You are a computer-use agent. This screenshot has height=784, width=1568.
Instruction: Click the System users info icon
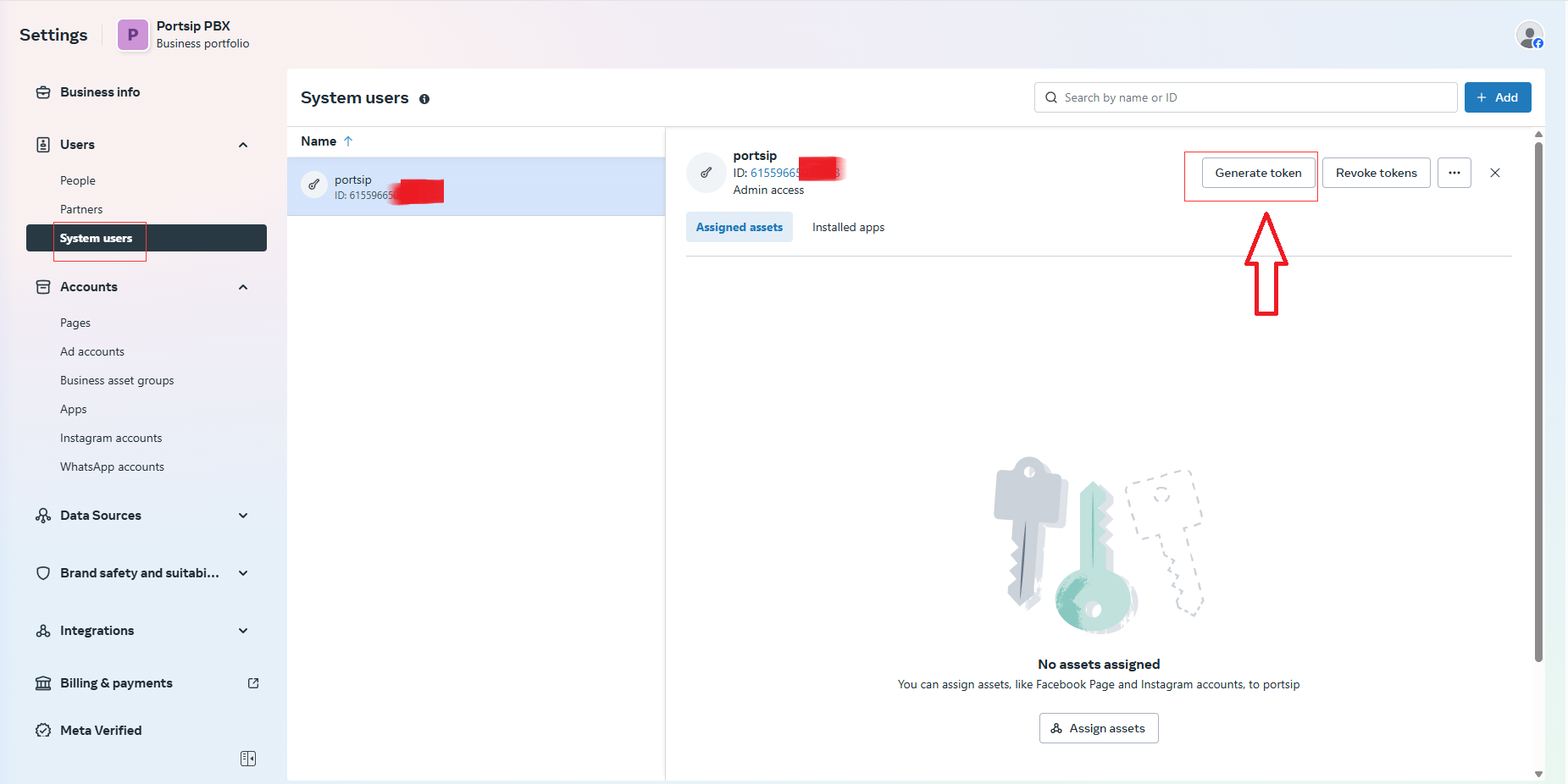(x=424, y=99)
